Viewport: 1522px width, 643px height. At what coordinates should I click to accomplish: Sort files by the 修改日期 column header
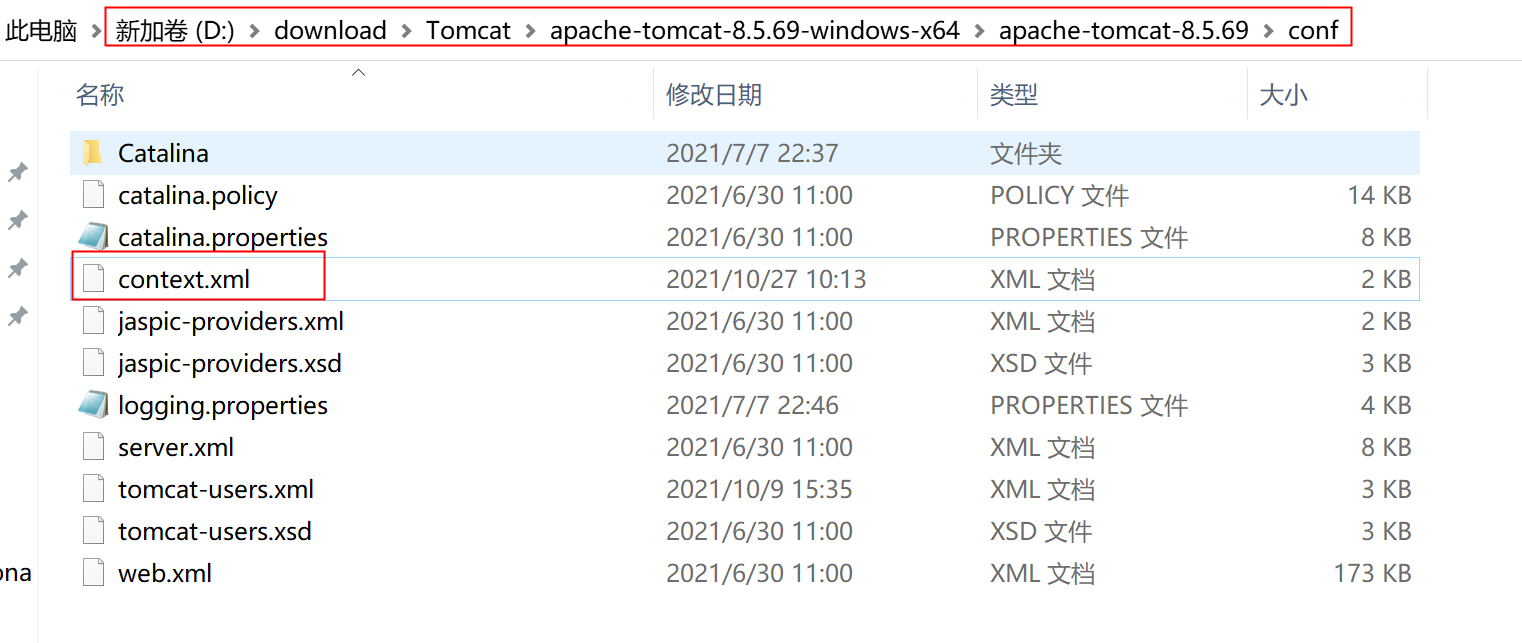click(714, 95)
